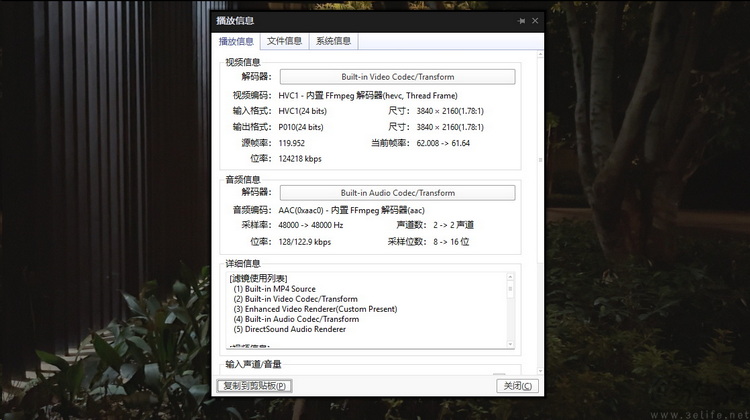Screen dimensions: 750x420
Task: Open the 系统信息 tab
Action: [x=333, y=41]
